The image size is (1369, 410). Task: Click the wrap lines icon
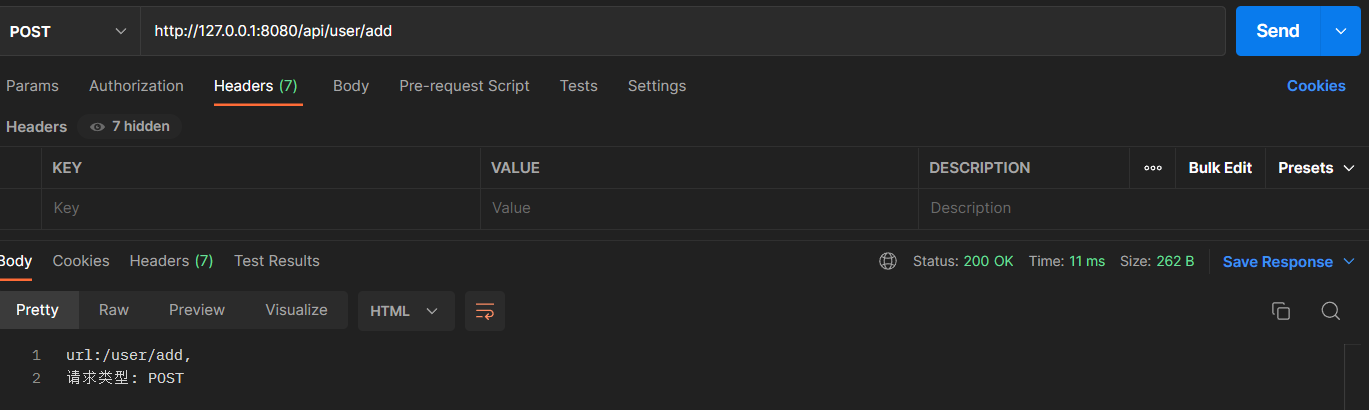tap(485, 311)
